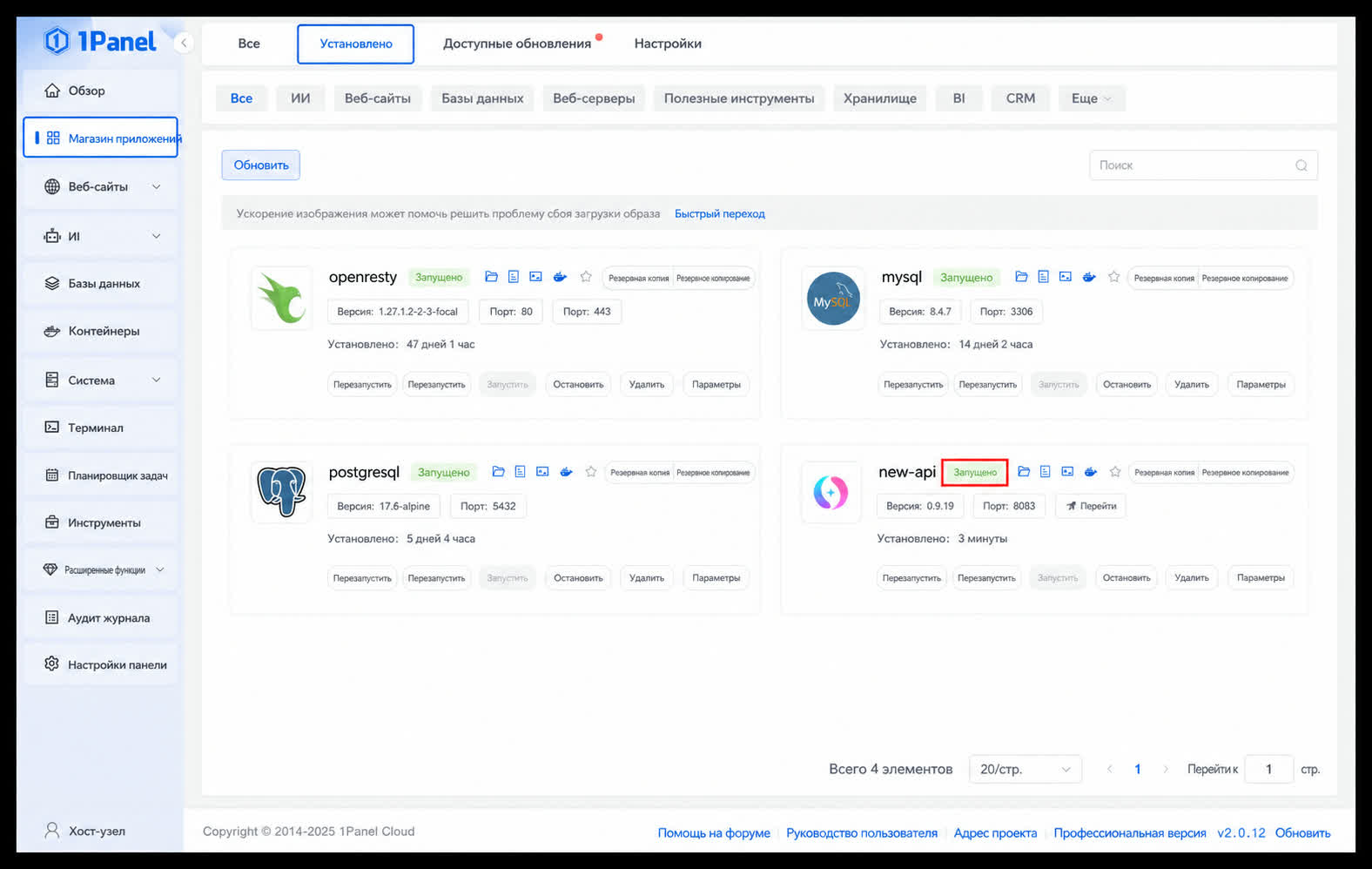
Task: Filter by the CRM category
Action: (1020, 98)
